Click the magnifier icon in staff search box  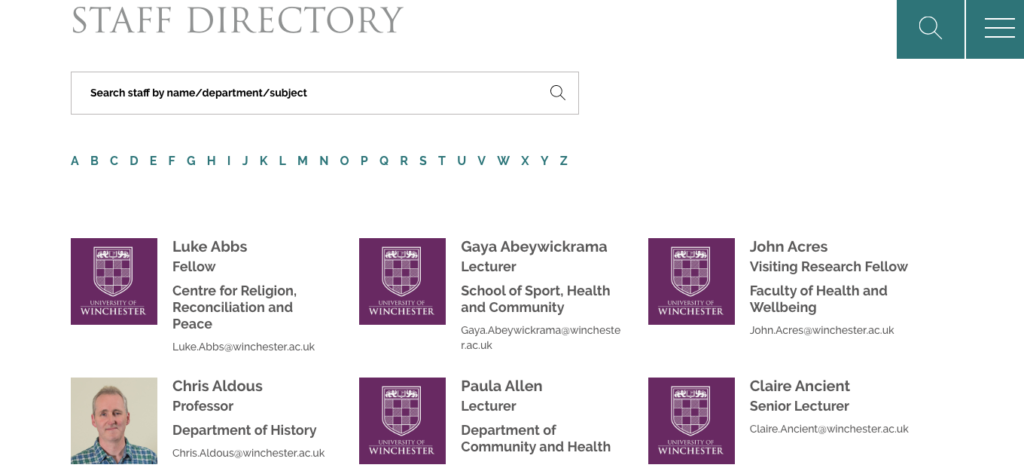click(558, 93)
